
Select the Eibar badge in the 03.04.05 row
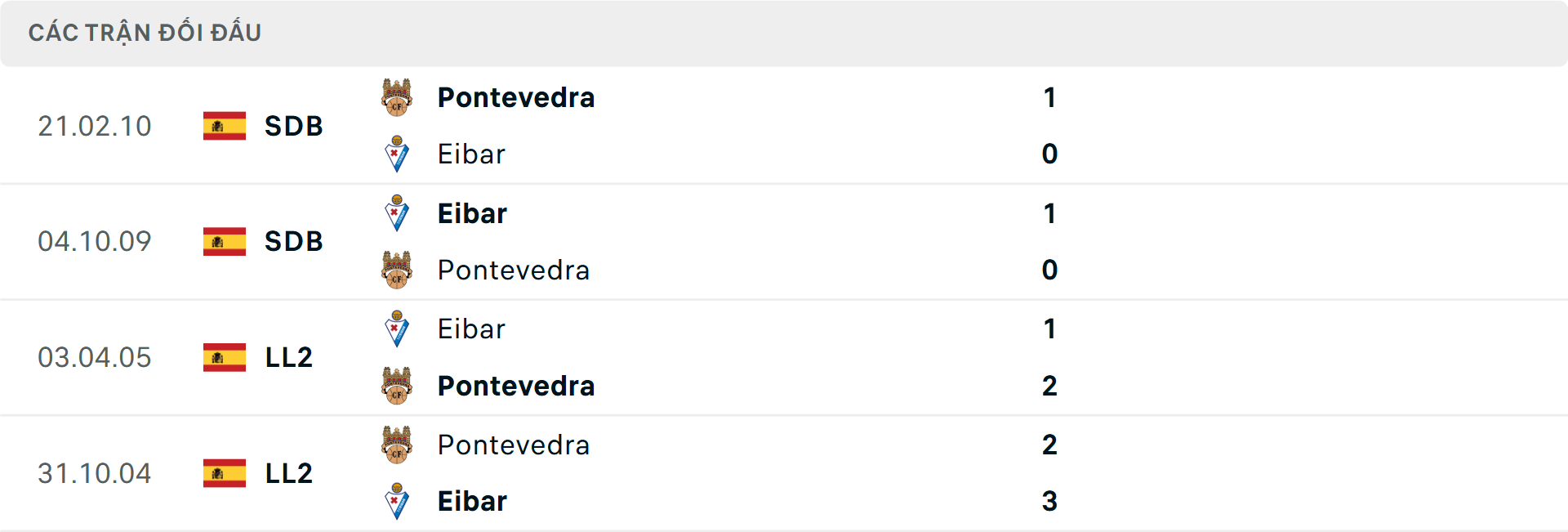click(x=398, y=329)
